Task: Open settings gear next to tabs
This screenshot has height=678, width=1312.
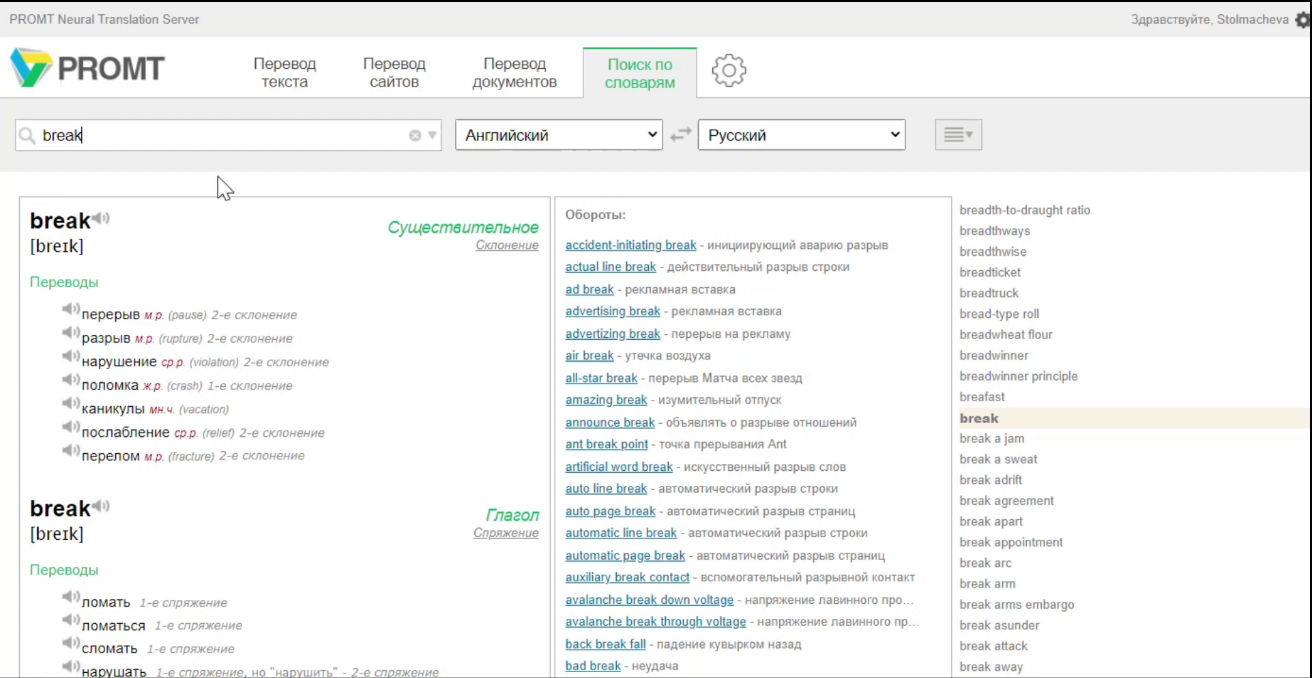Action: (729, 71)
